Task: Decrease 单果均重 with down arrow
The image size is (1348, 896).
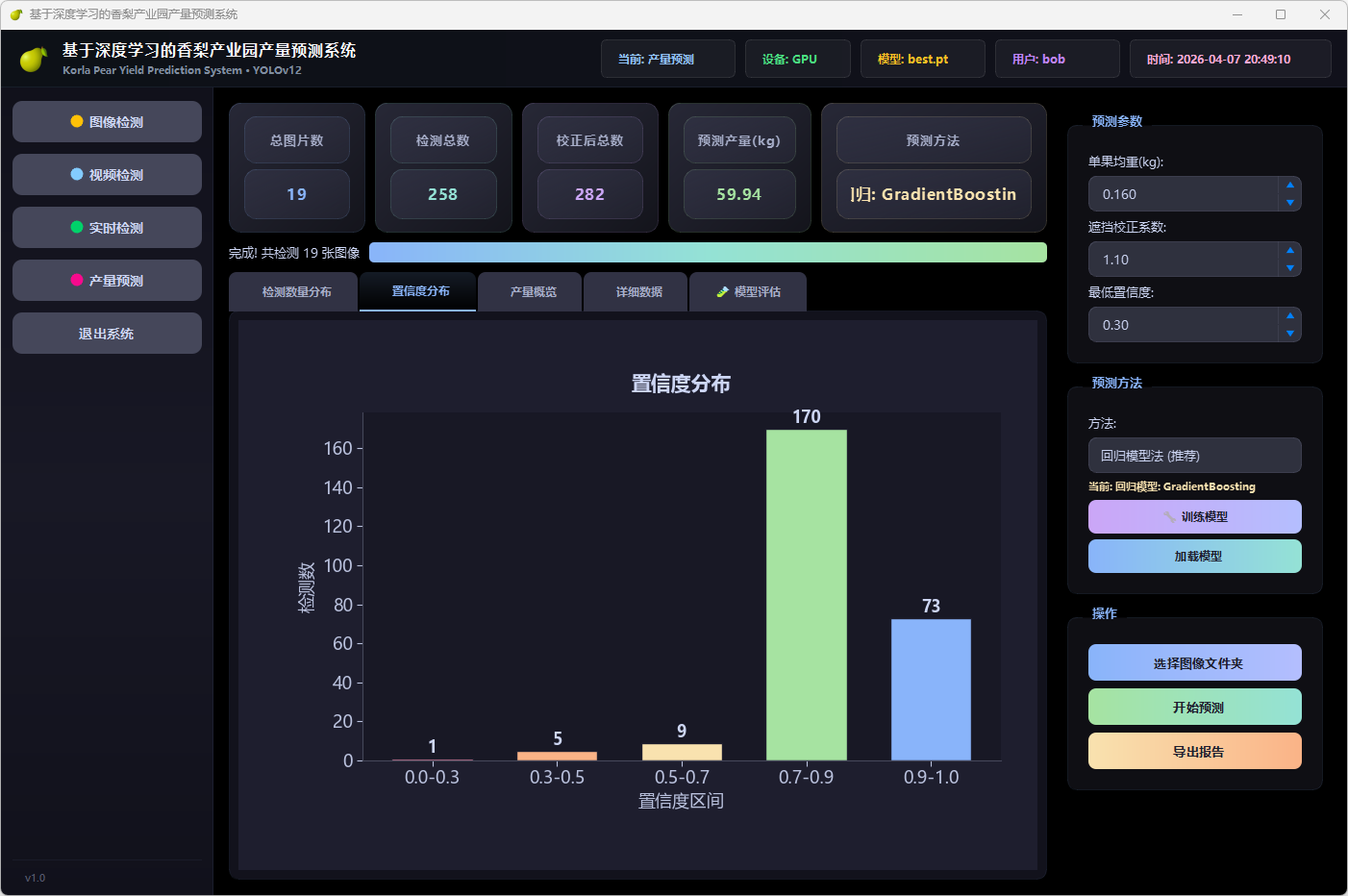Action: [1289, 203]
